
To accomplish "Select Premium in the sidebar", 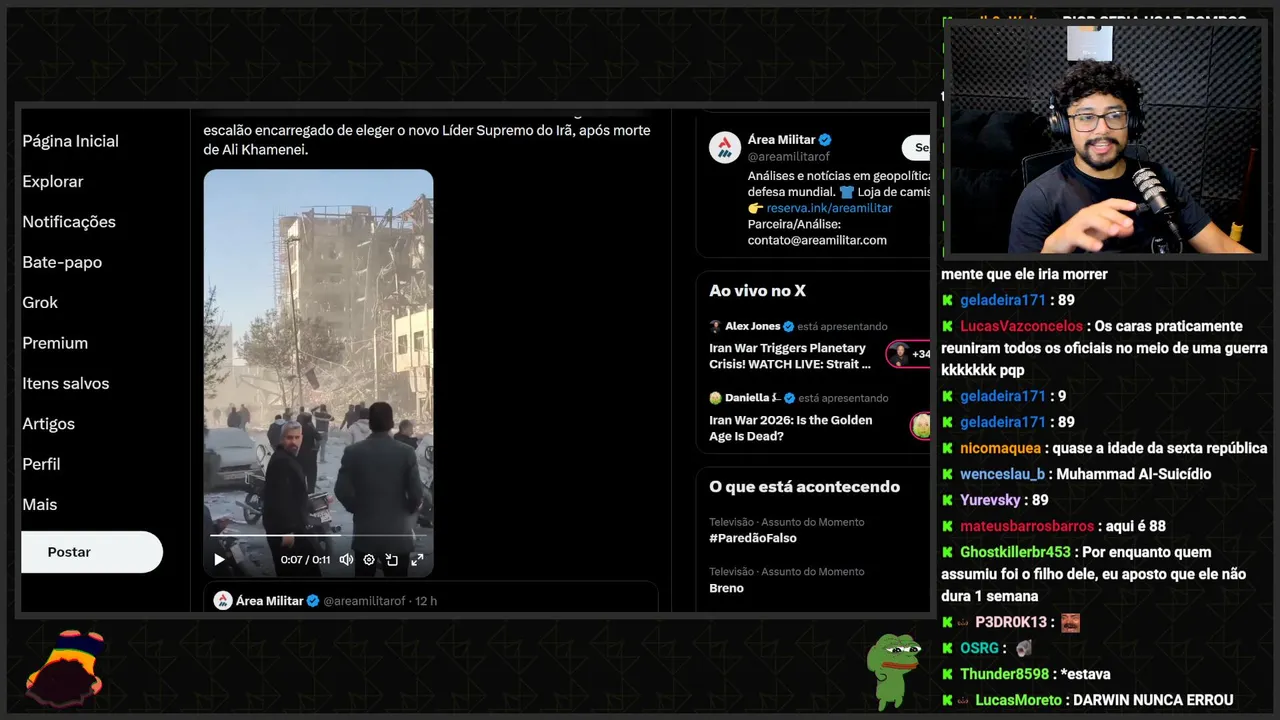I will [x=55, y=343].
